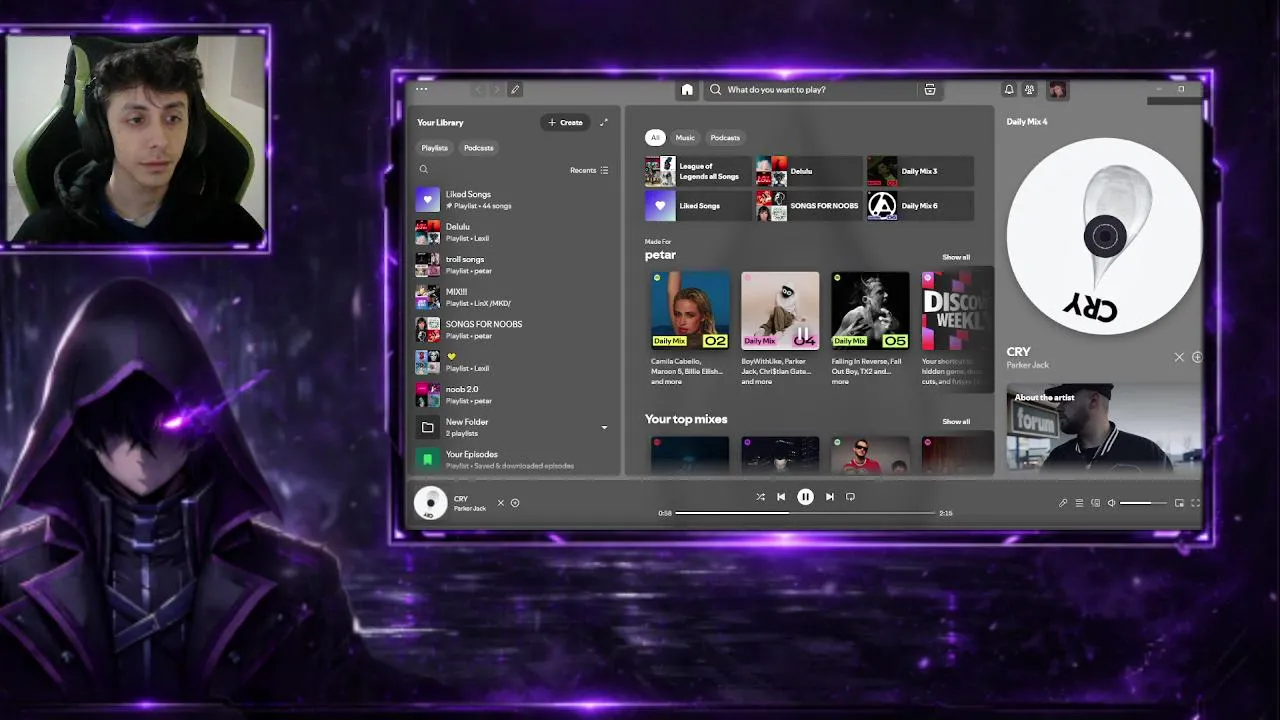Seek on the song progress bar
The width and height of the screenshot is (1280, 720).
click(805, 513)
